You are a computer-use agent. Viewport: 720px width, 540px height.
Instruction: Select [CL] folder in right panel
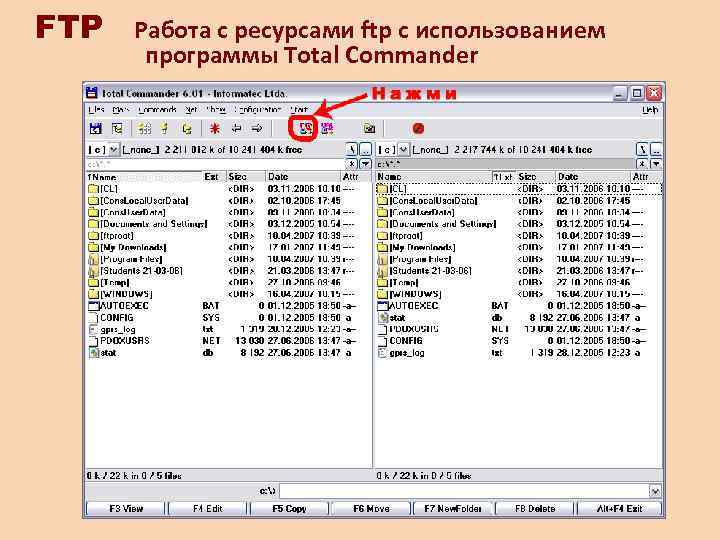(x=519, y=189)
